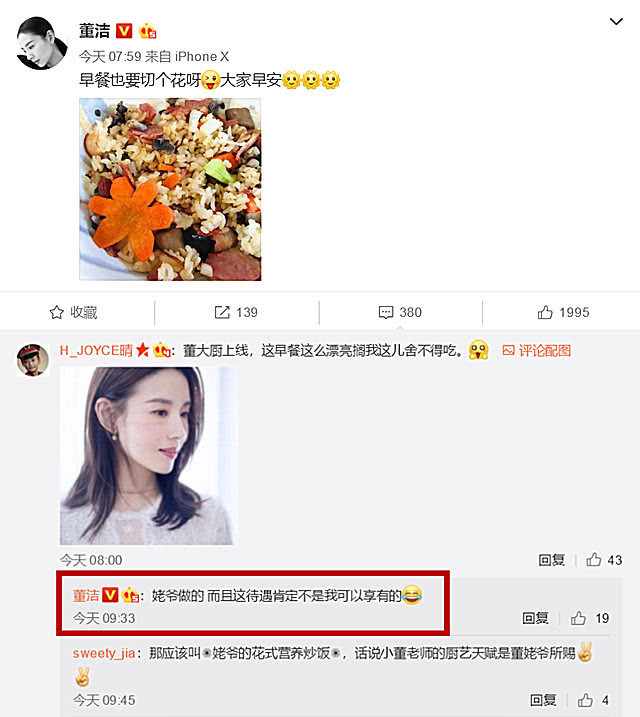Image resolution: width=640 pixels, height=717 pixels.
Task: Open the fried rice photo thumbnail
Action: [x=170, y=189]
